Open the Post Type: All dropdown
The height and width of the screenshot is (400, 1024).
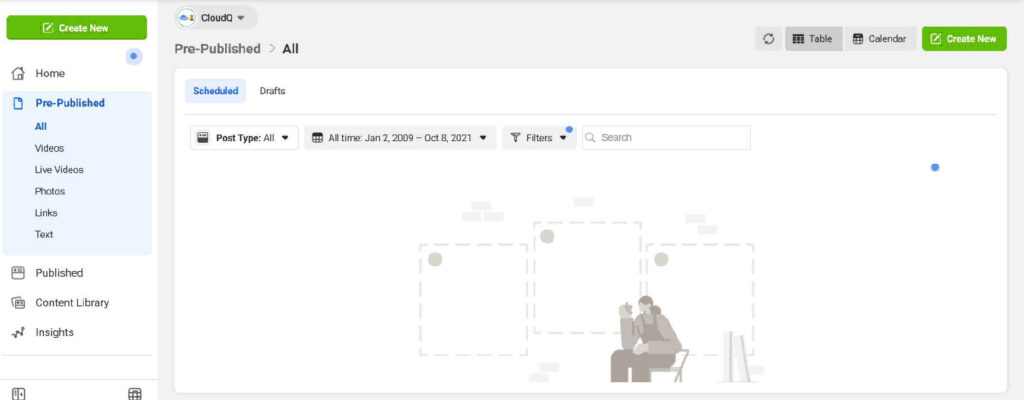244,138
